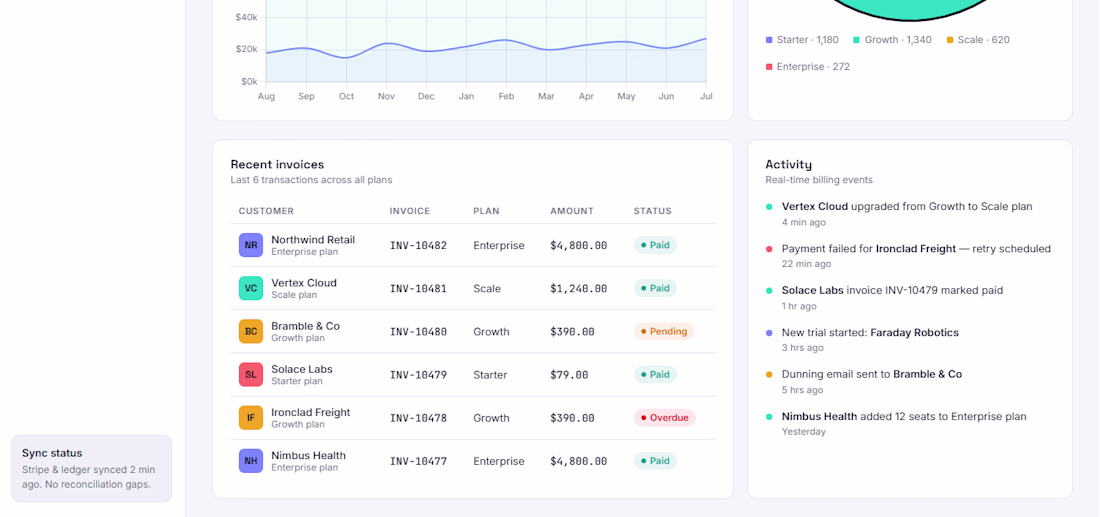Screen dimensions: 1100x517
Task: Sort table by the Amount column header
Action: [572, 211]
